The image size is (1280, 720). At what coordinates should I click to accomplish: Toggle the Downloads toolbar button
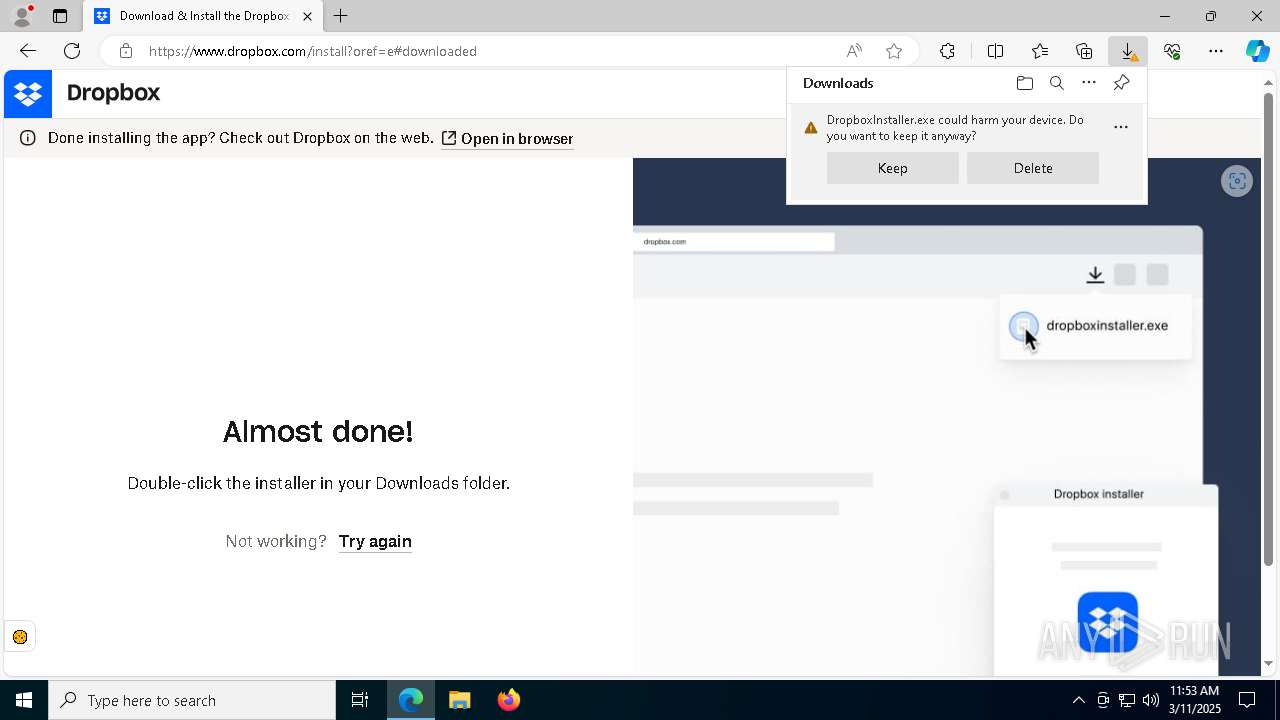click(1128, 51)
